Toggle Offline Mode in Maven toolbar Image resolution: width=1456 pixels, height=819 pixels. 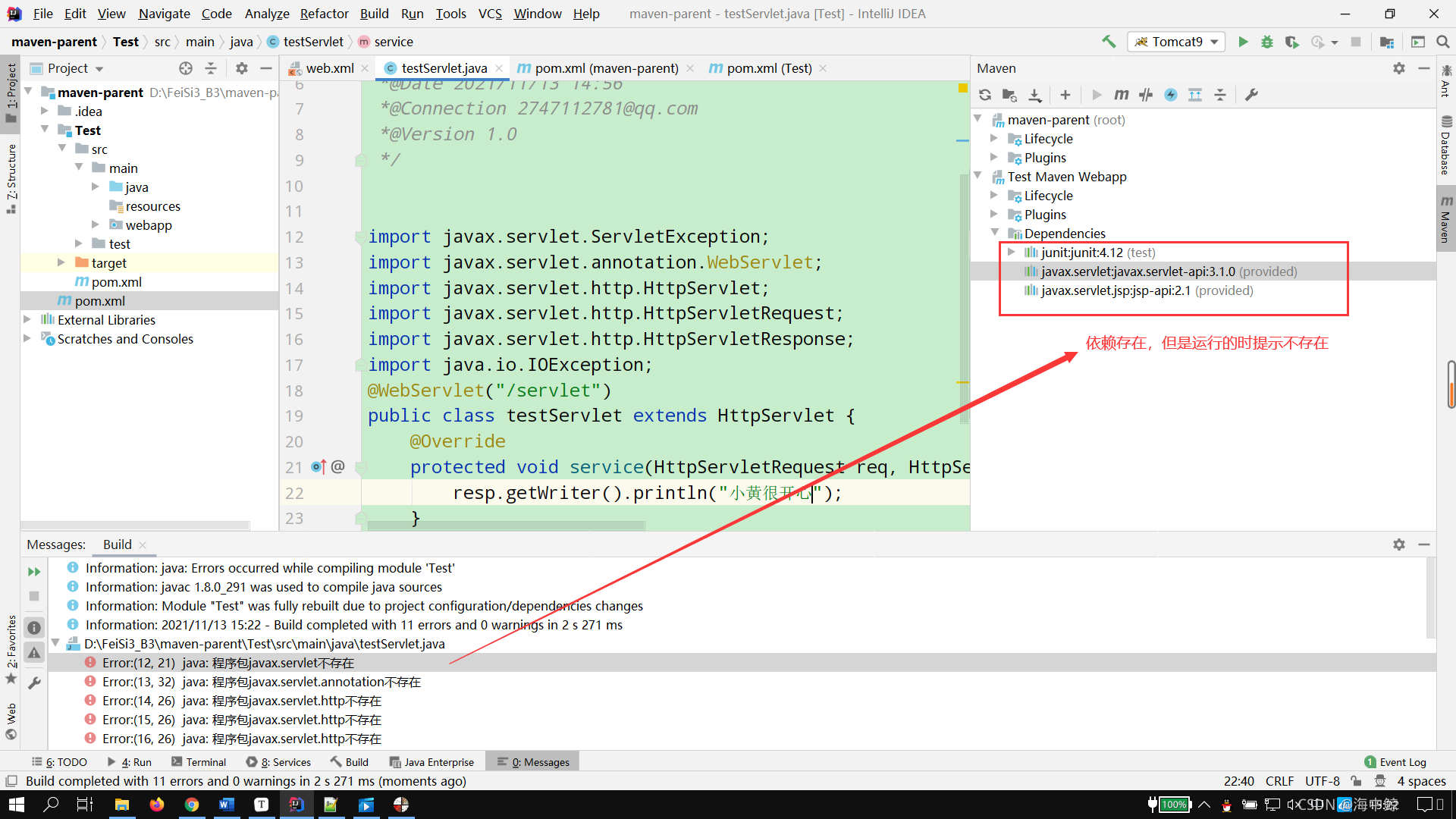coord(1146,95)
